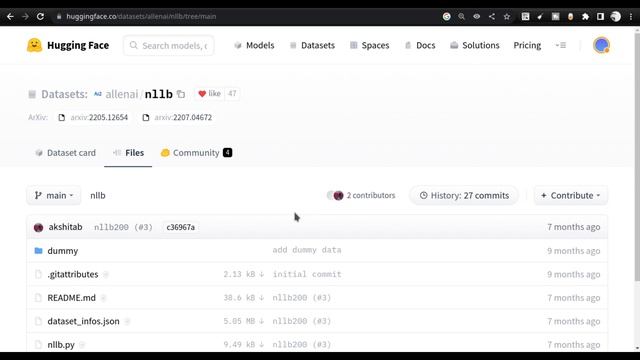Reload the page with the refresh icon
Viewport: 640px width, 360px height.
coord(40,16)
